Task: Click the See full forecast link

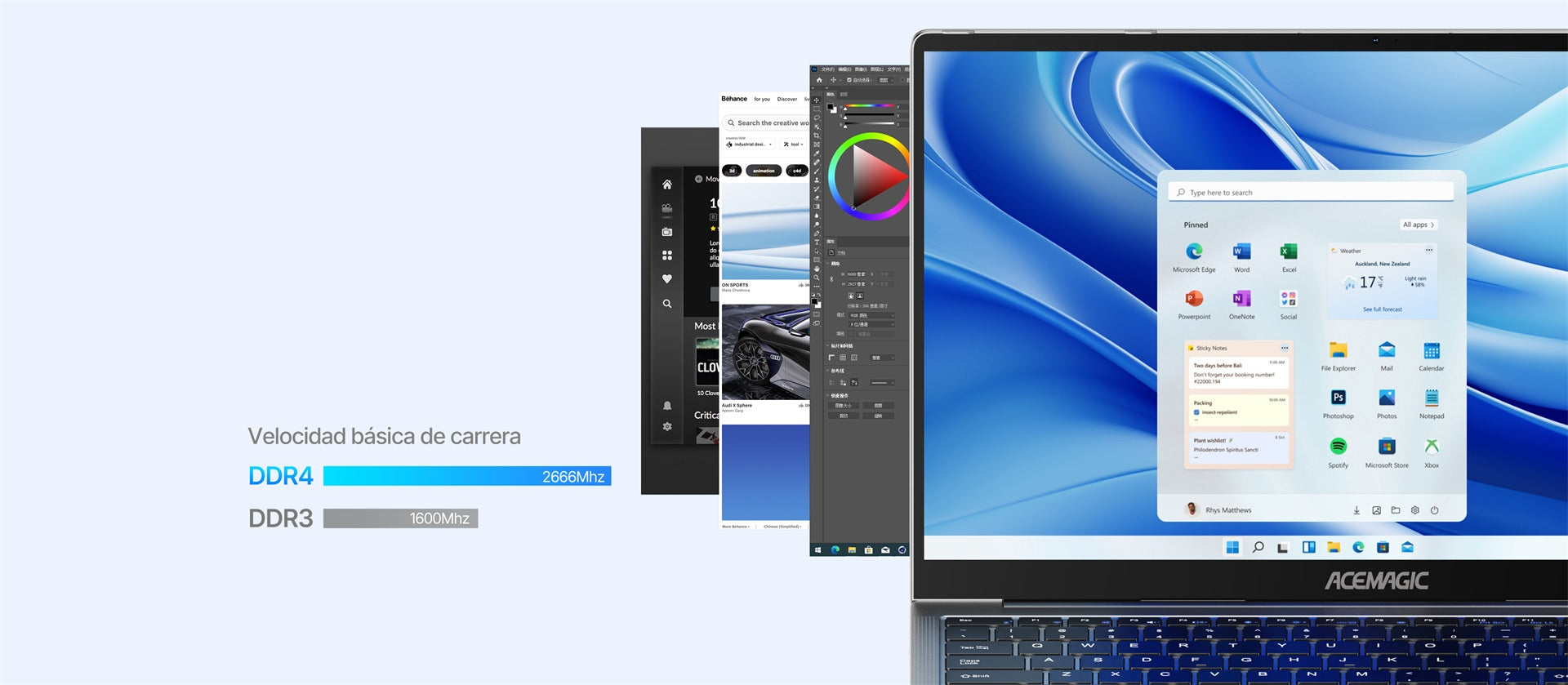Action: 1382,309
